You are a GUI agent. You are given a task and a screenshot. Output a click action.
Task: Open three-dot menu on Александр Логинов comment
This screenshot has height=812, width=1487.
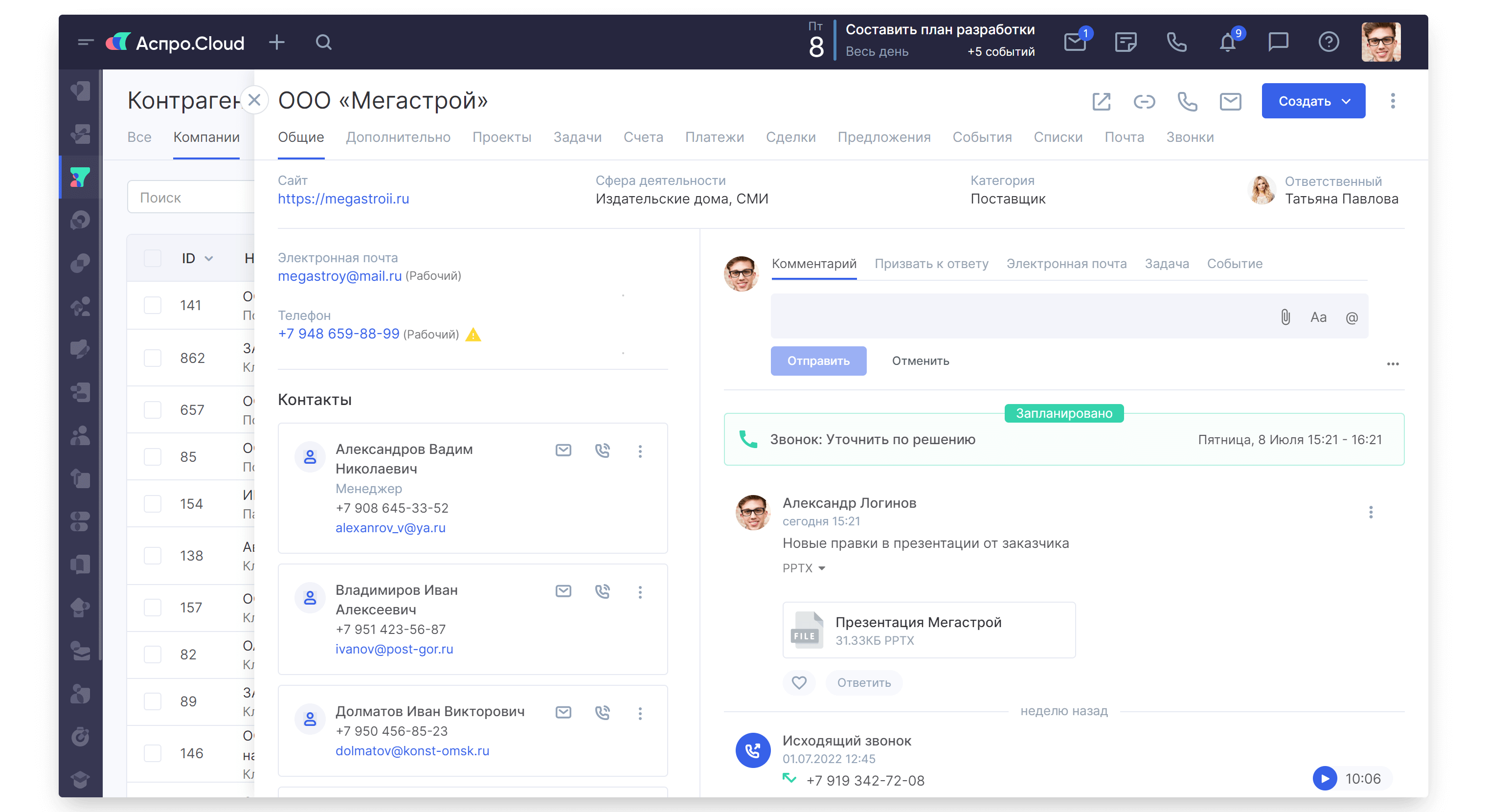coord(1371,513)
